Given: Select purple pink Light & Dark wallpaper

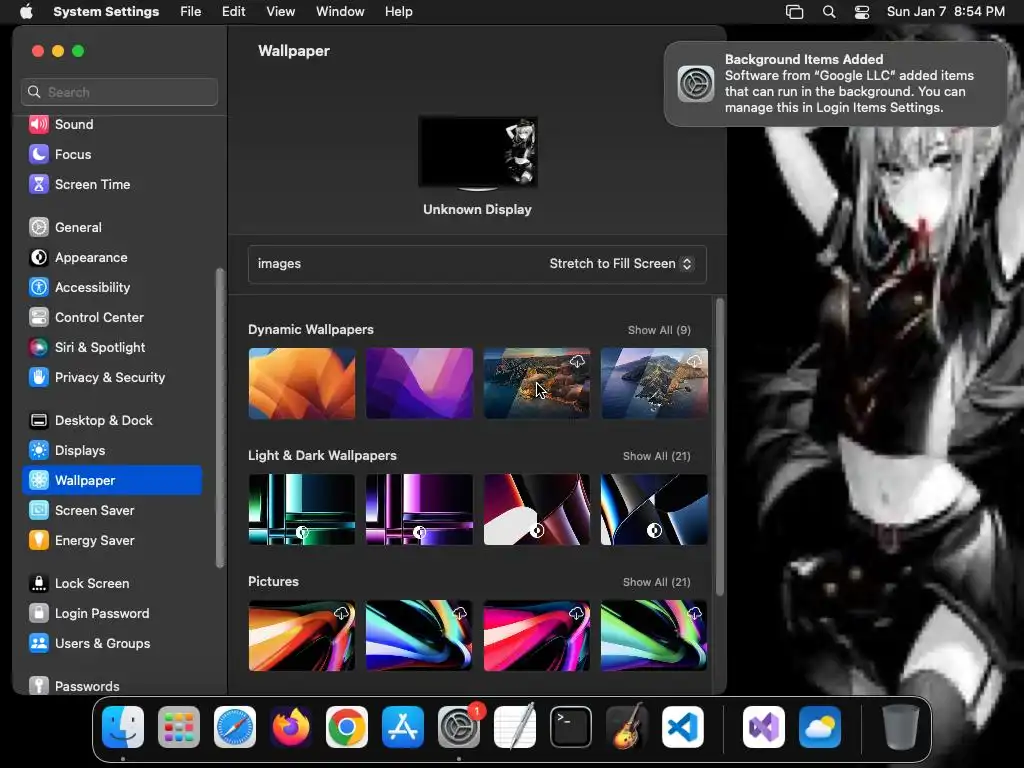Looking at the screenshot, I should point(419,509).
